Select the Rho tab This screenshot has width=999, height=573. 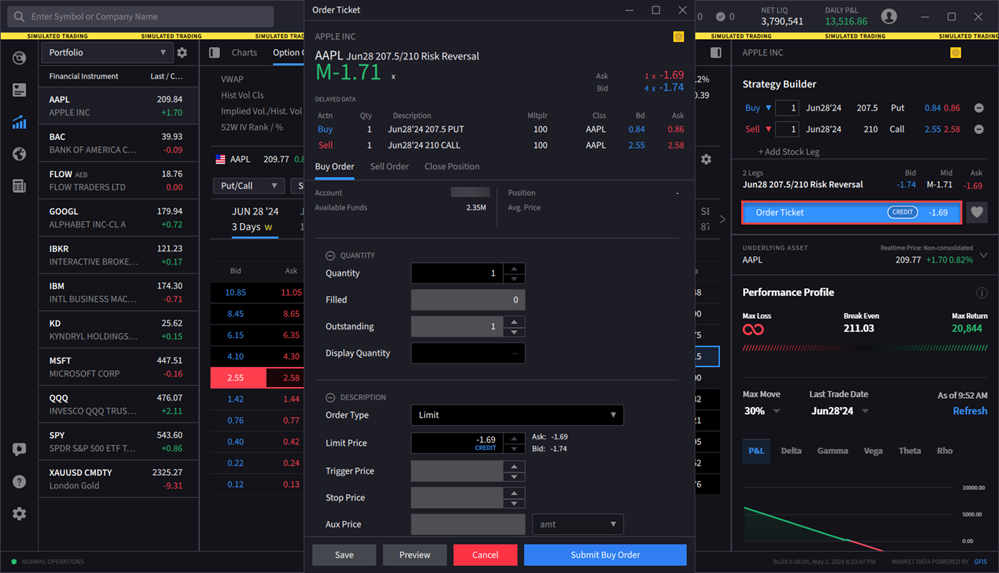944,451
